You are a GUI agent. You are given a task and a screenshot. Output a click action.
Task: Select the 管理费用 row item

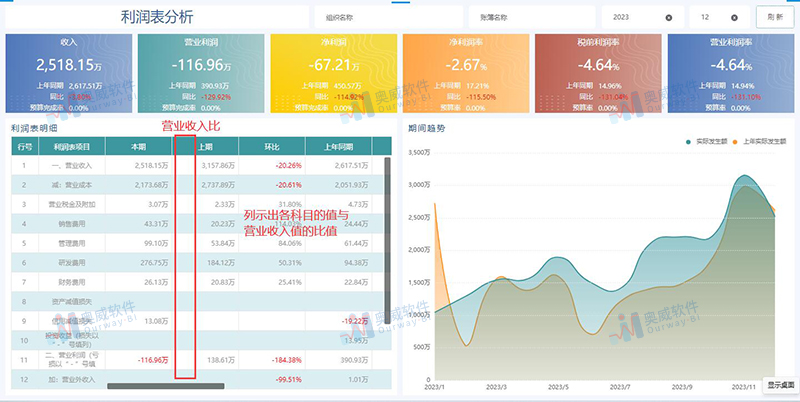point(72,243)
